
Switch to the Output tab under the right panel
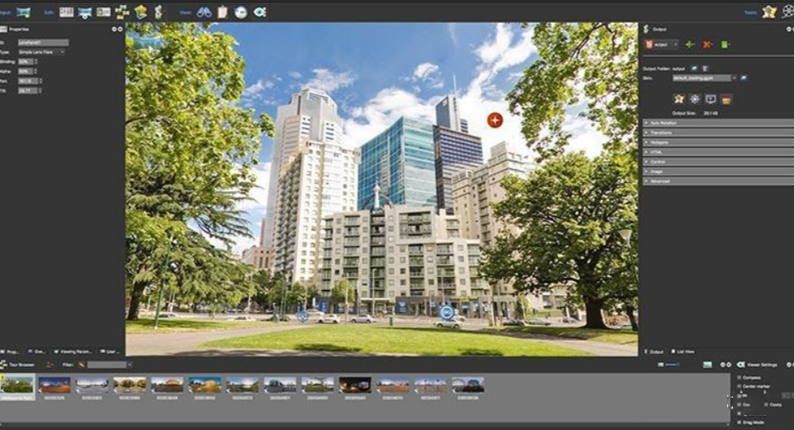[x=654, y=351]
